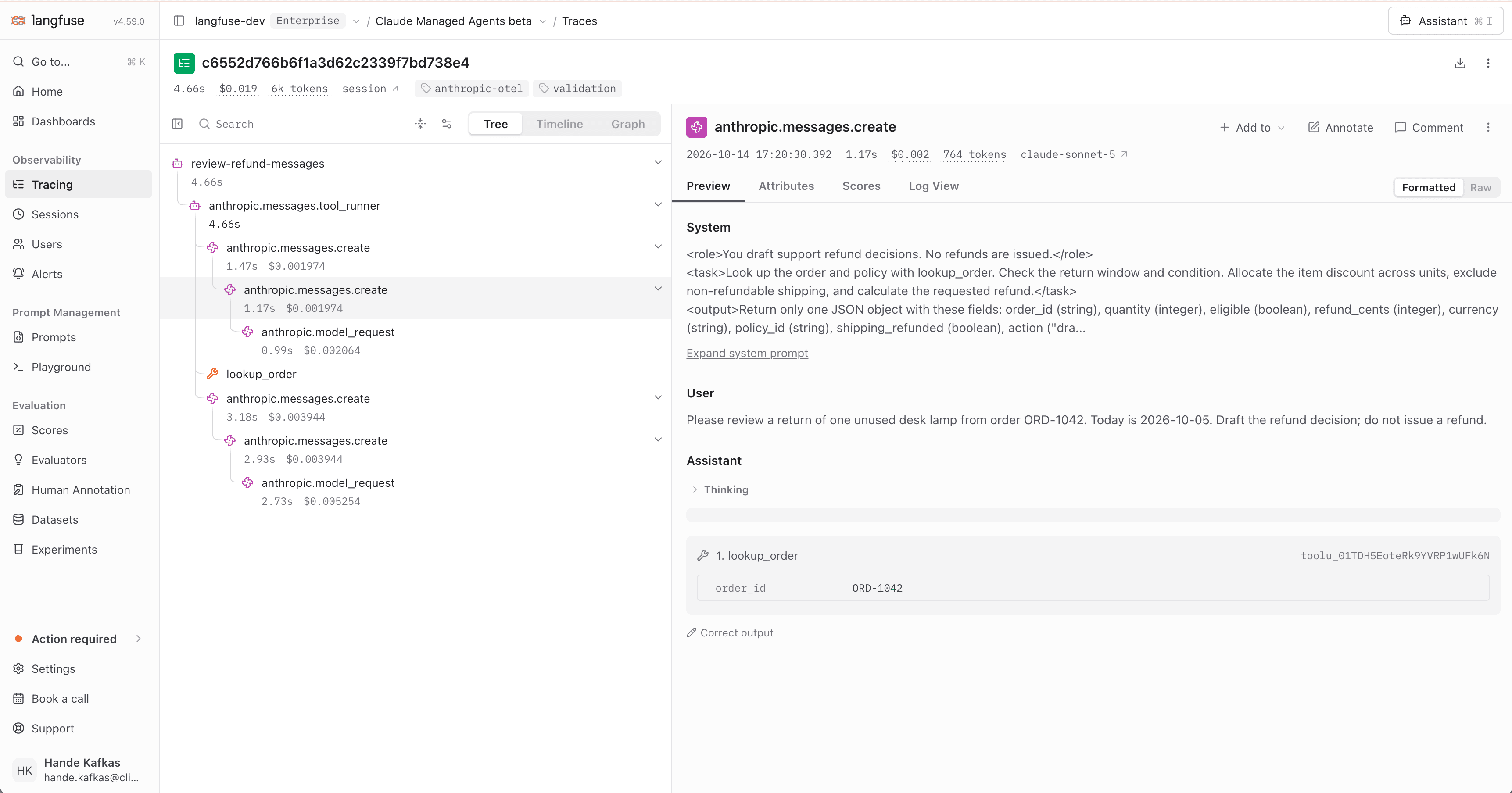Click the download trace icon
This screenshot has height=793, width=1512.
[1460, 63]
